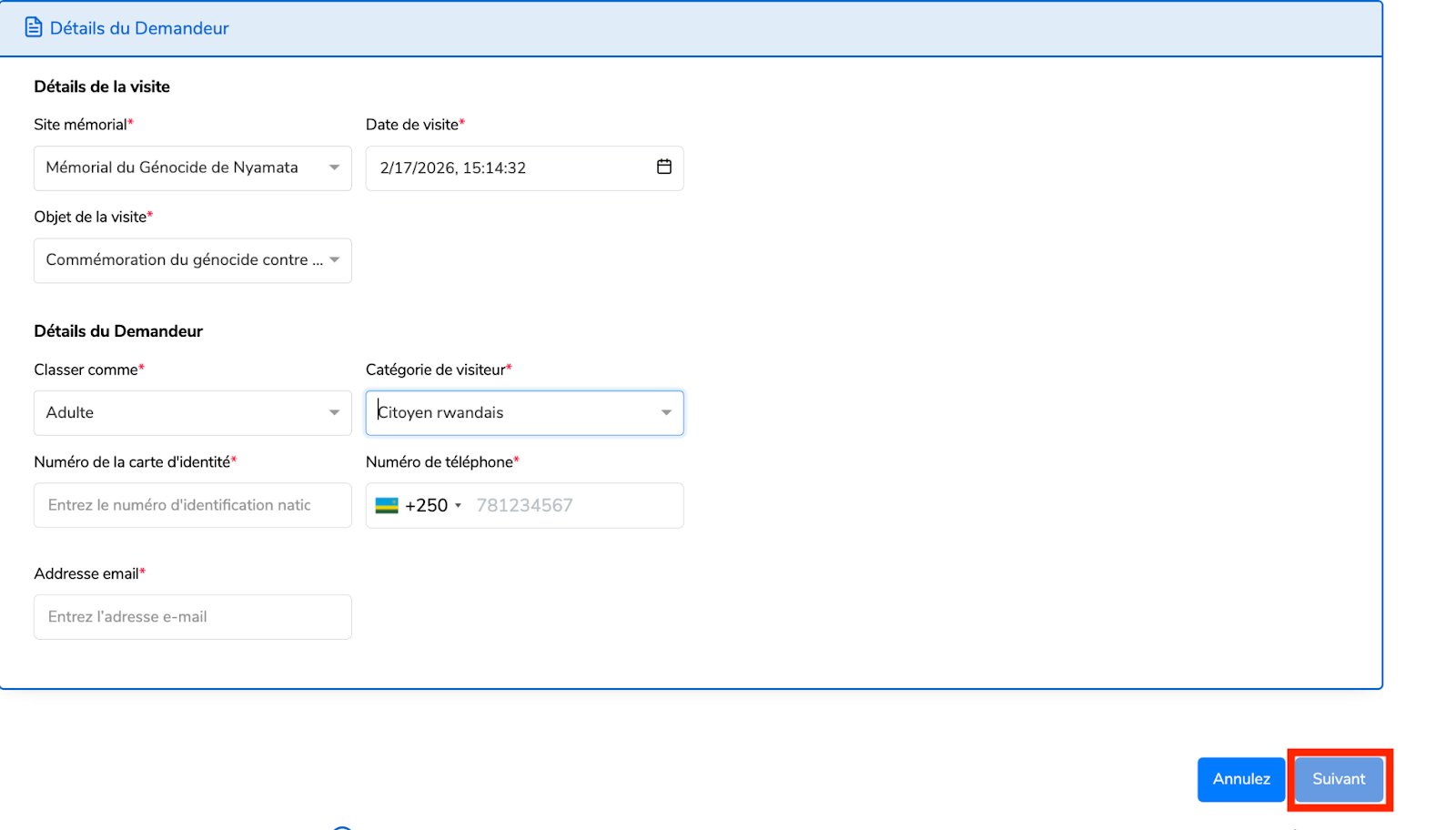Click the Suivant button

(1339, 779)
